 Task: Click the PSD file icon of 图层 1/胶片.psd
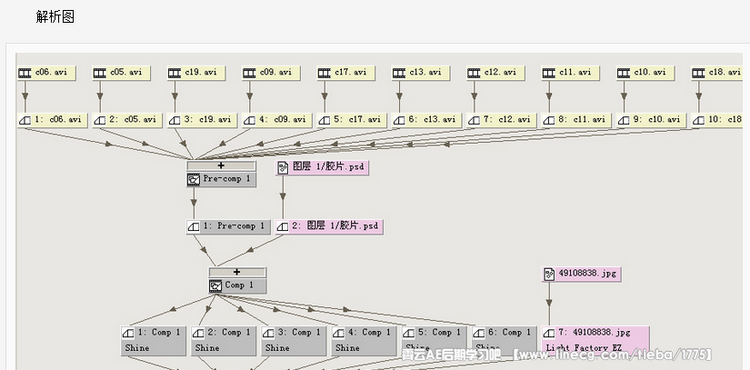pyautogui.click(x=283, y=167)
